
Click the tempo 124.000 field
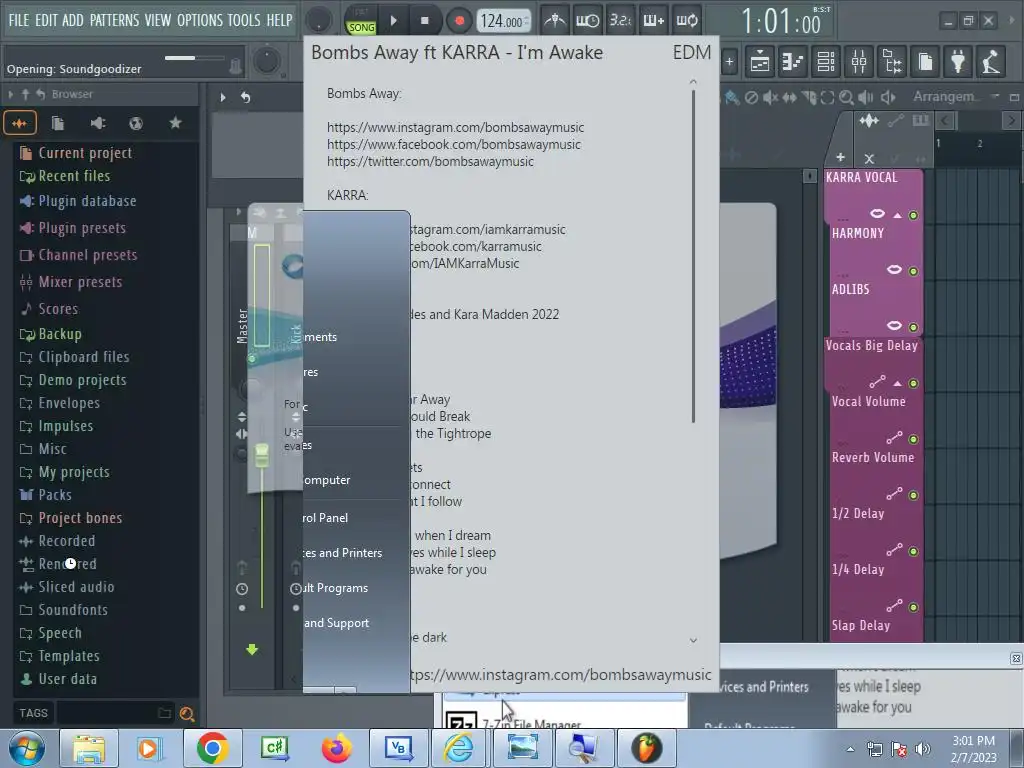pos(503,21)
